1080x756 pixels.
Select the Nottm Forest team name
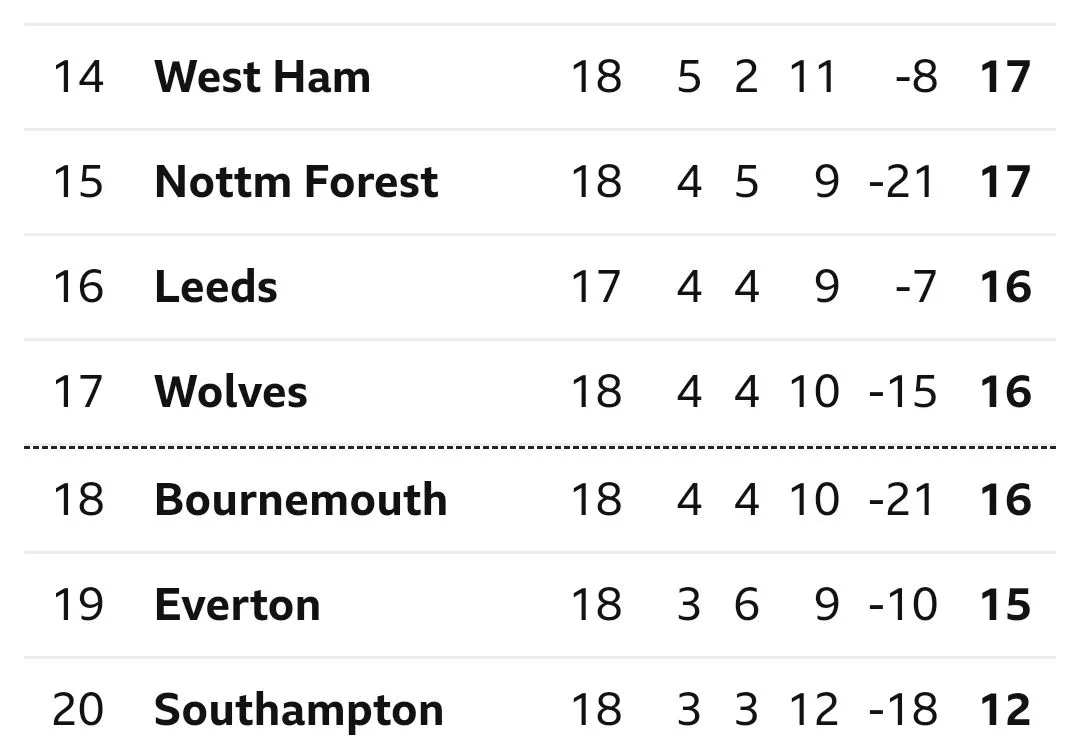pos(296,183)
